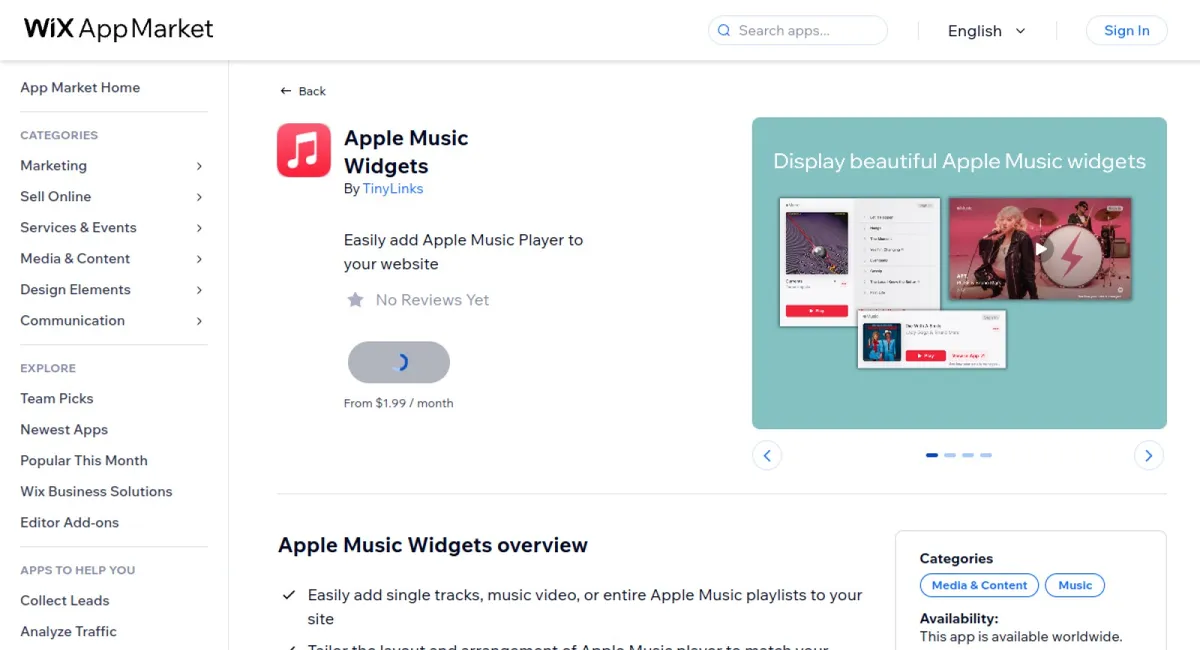Click the app screenshot preview image
Screen dimensions: 1200x650
coord(959,273)
